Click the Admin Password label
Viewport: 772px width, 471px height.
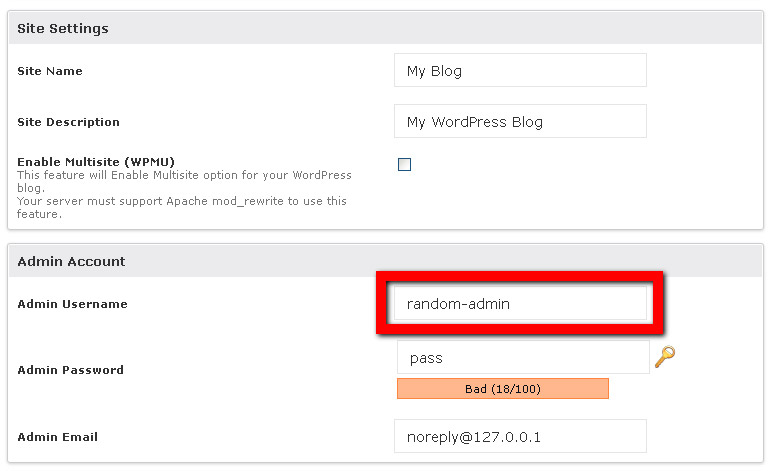click(x=70, y=370)
